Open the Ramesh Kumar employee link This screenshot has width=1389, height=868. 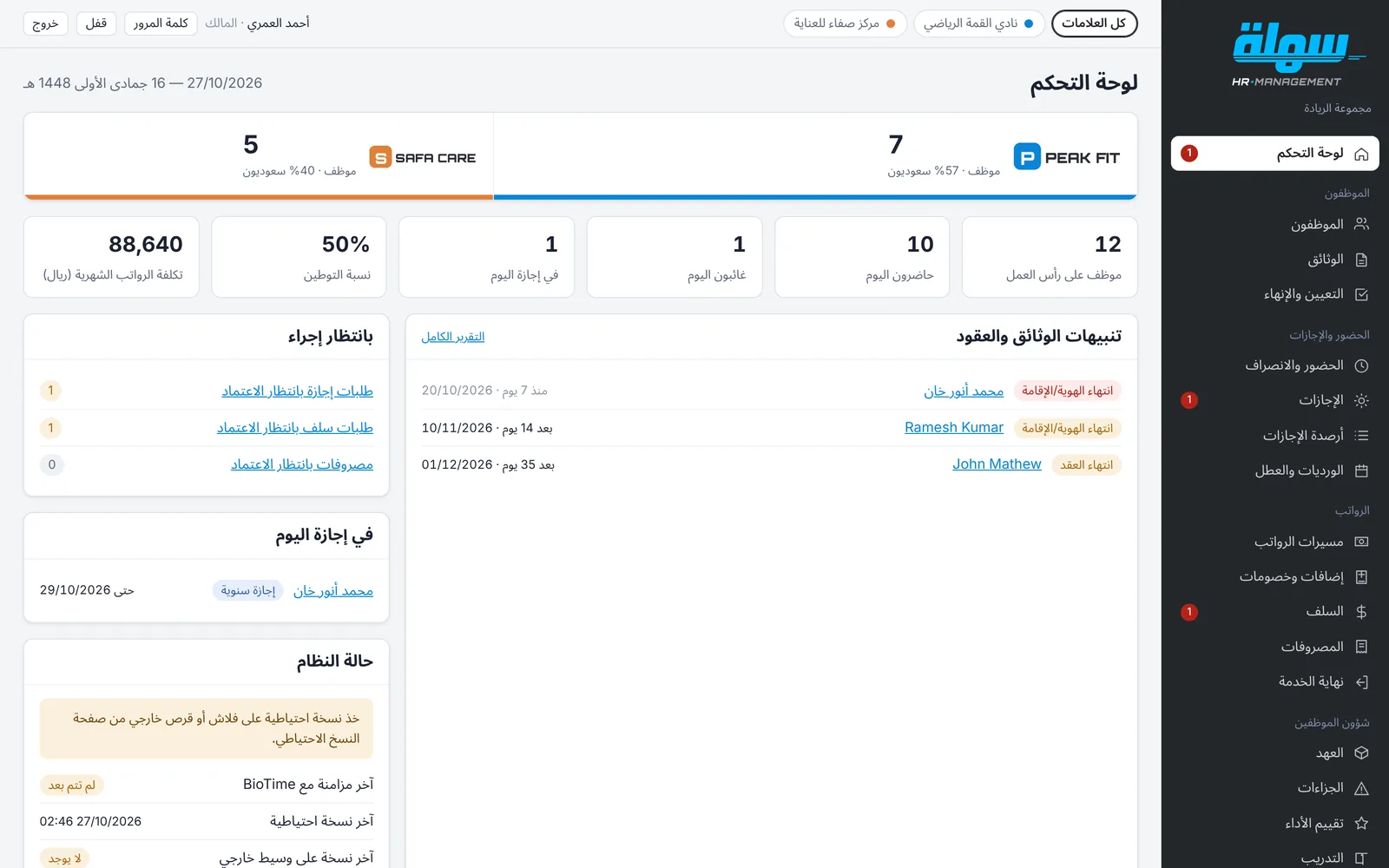(x=954, y=428)
